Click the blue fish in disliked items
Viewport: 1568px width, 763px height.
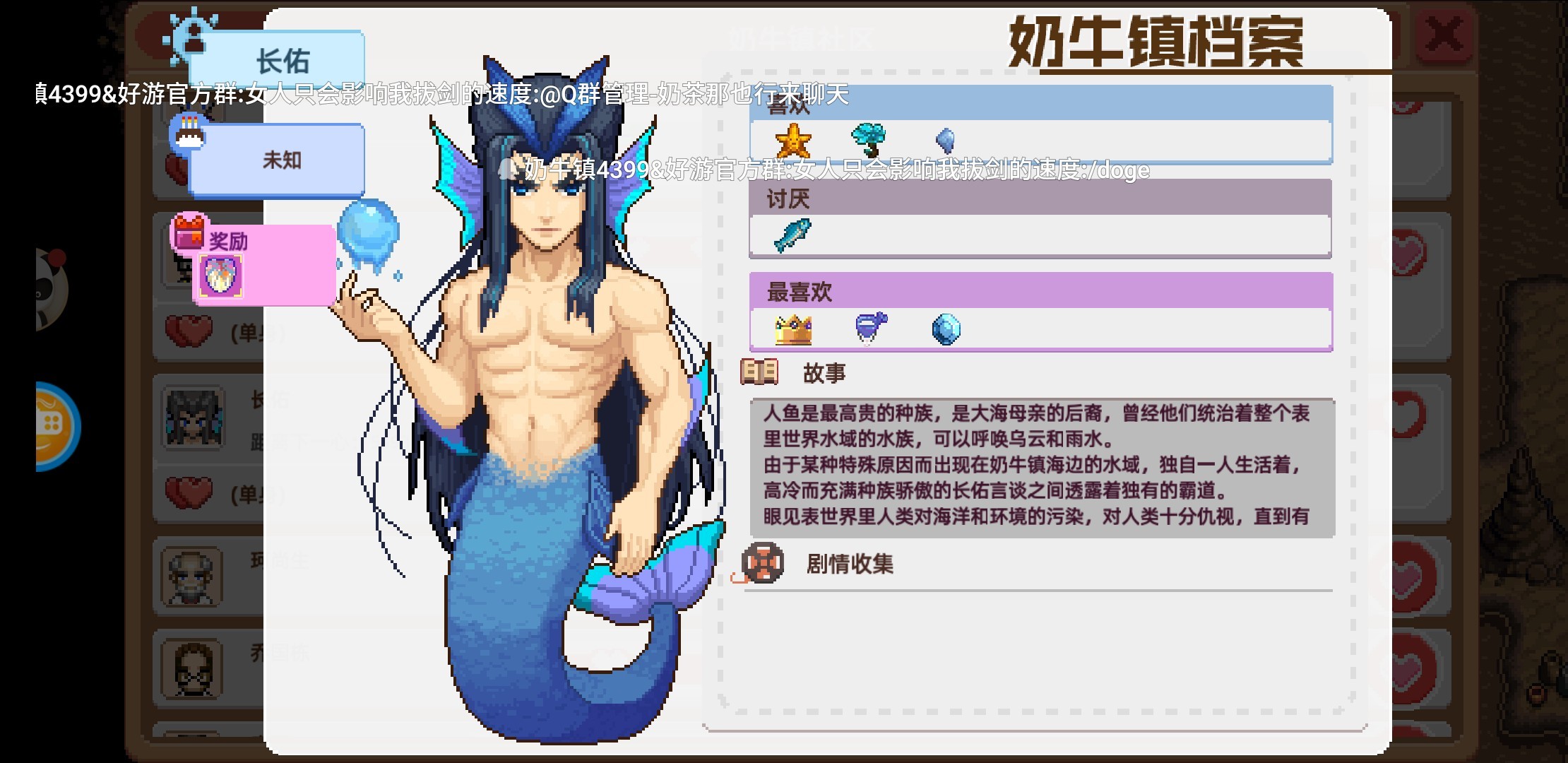[x=792, y=235]
